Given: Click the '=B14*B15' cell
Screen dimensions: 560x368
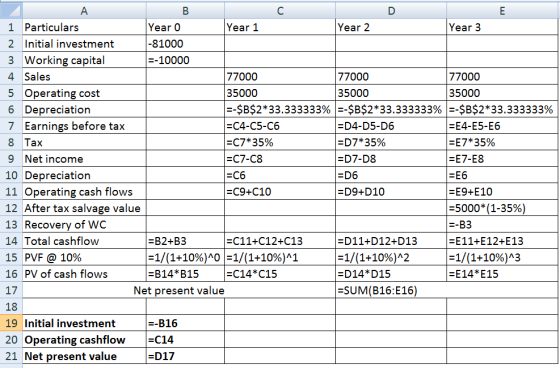Looking at the screenshot, I should pos(185,274).
